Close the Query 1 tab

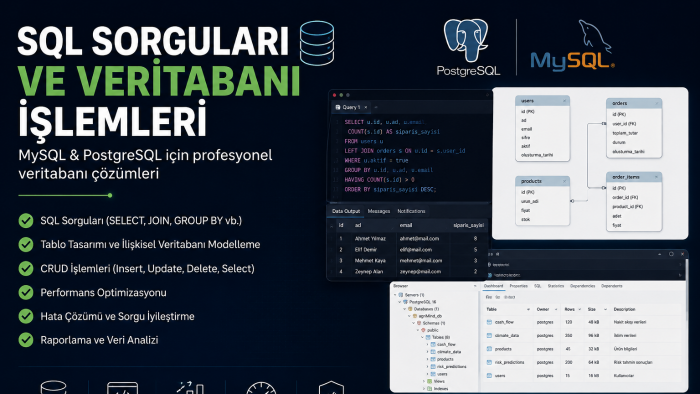366,107
